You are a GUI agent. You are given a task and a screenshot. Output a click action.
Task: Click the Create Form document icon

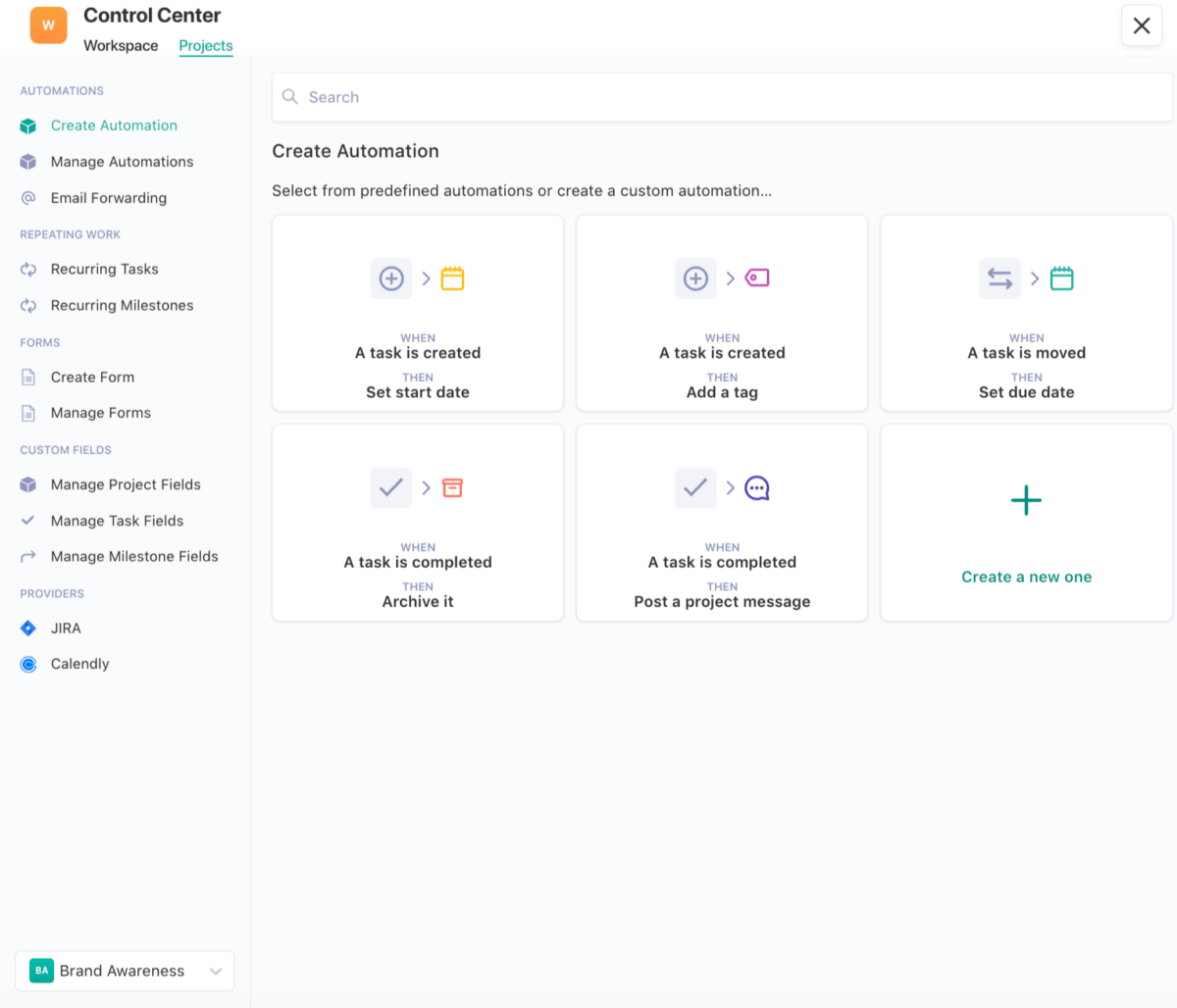[27, 377]
